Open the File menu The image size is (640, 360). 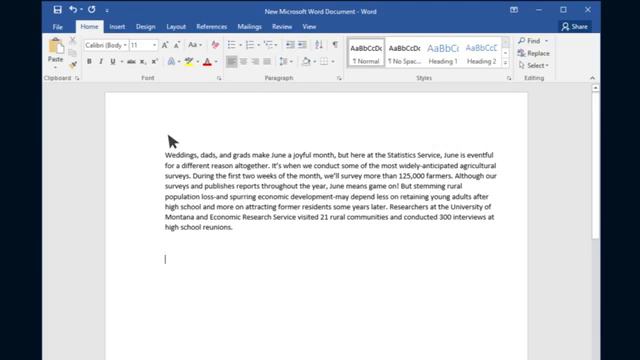(58, 27)
